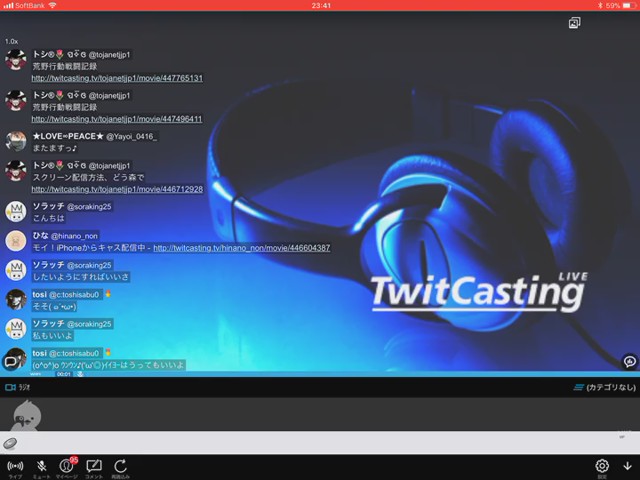Tap @Yayoi_0416_ user avatar

click(16, 141)
